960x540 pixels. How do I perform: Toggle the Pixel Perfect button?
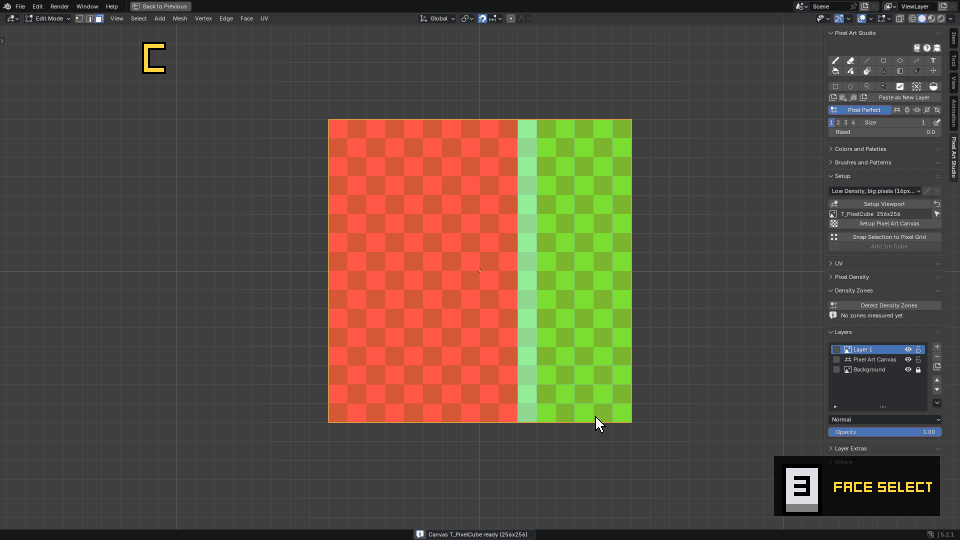(860, 110)
